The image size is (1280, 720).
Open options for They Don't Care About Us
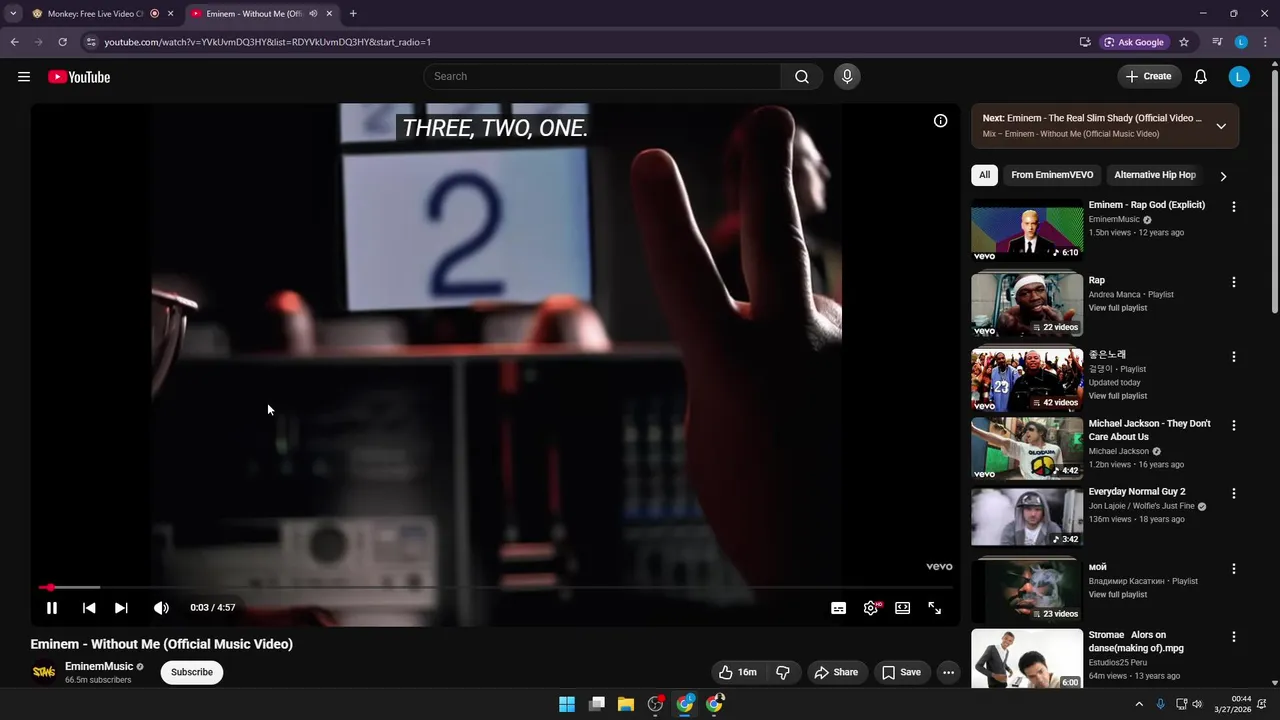pyautogui.click(x=1233, y=425)
